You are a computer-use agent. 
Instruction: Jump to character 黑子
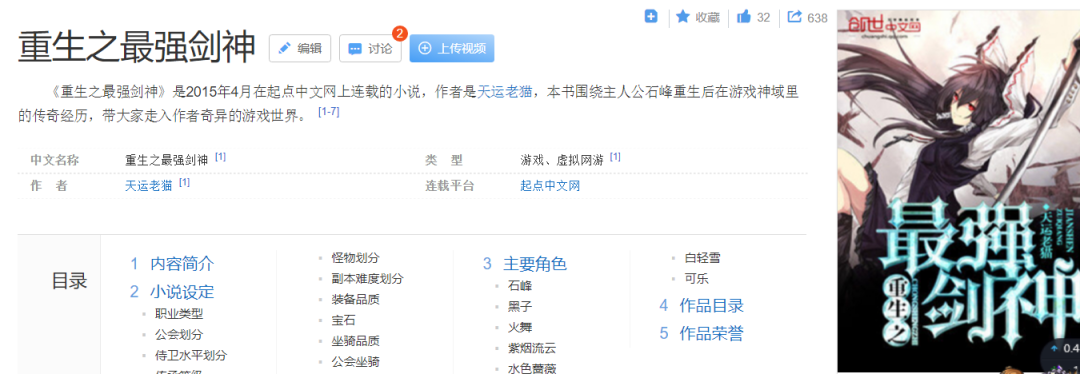520,307
